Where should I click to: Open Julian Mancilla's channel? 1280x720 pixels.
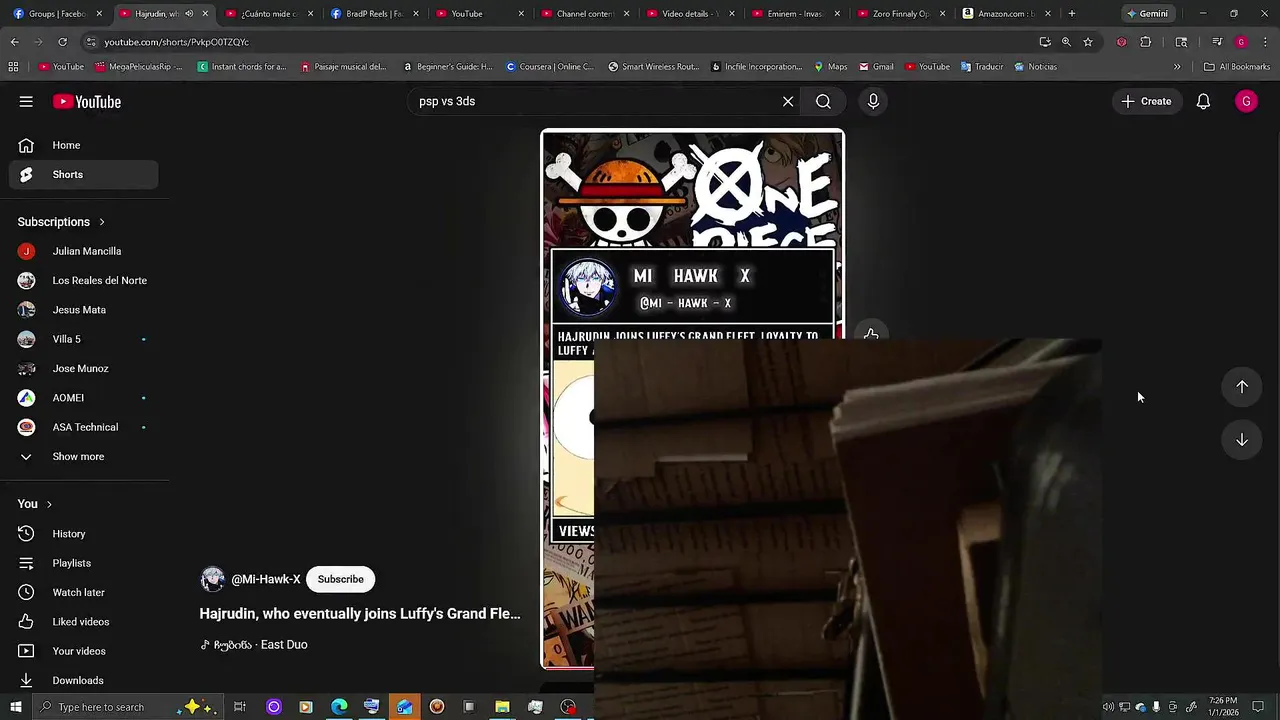pos(84,251)
